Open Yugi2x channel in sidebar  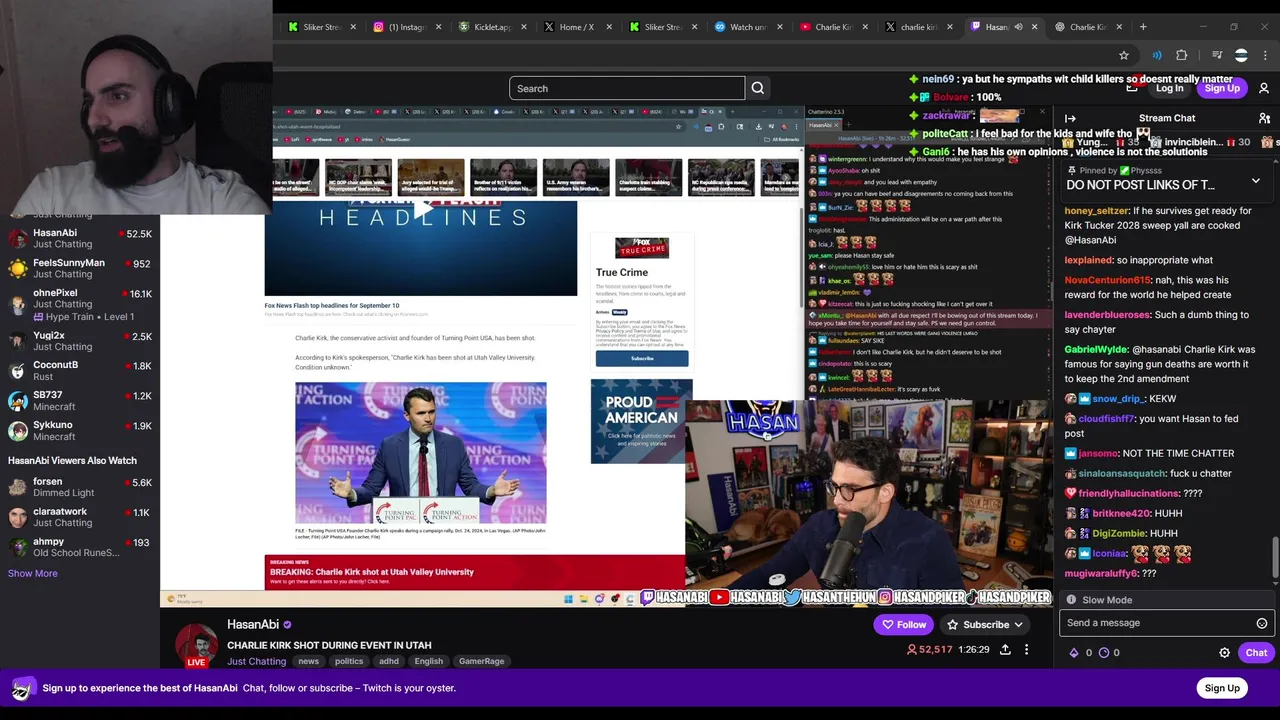coord(80,341)
